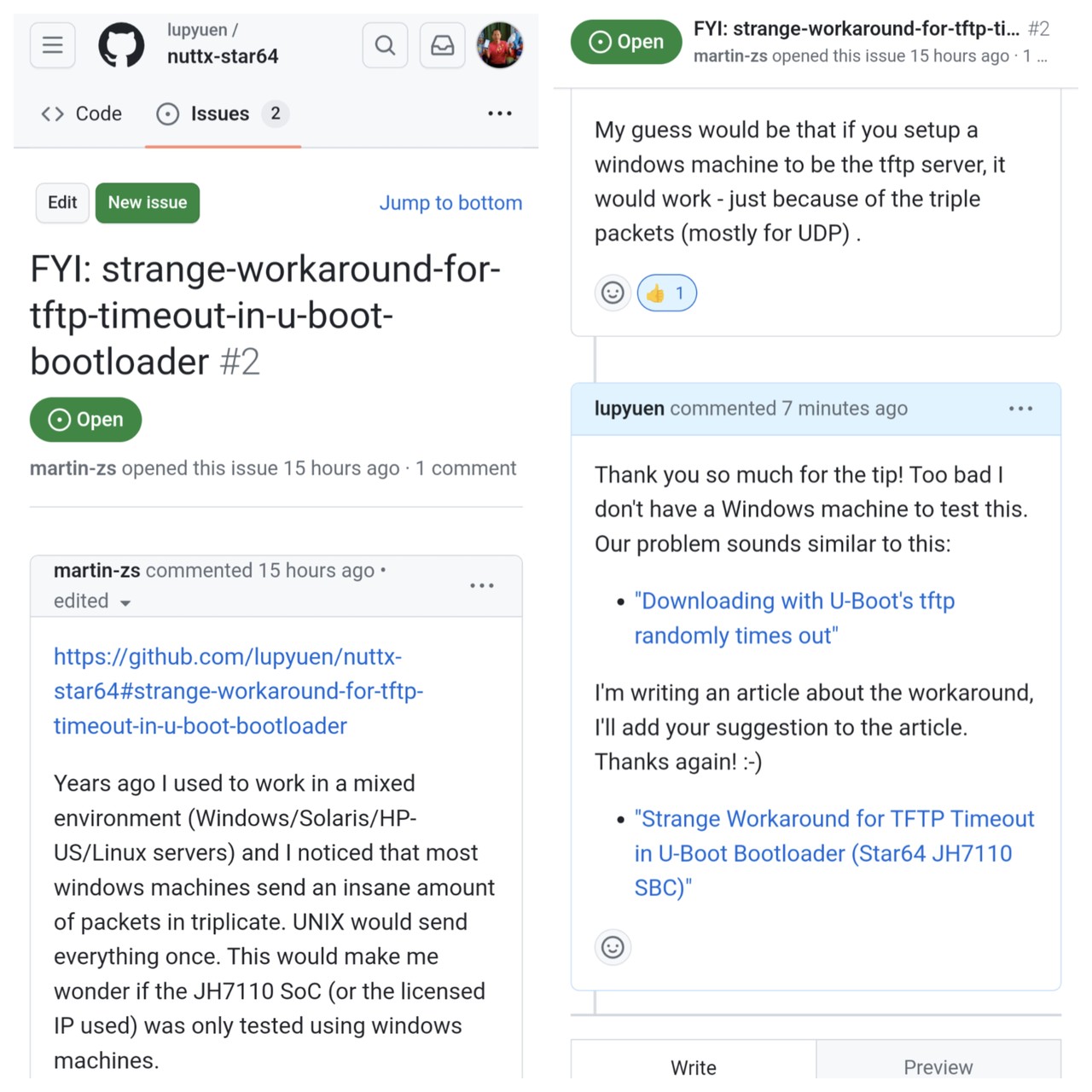Screen dimensions: 1092x1092
Task: Switch to the Issues tab
Action: tap(223, 113)
